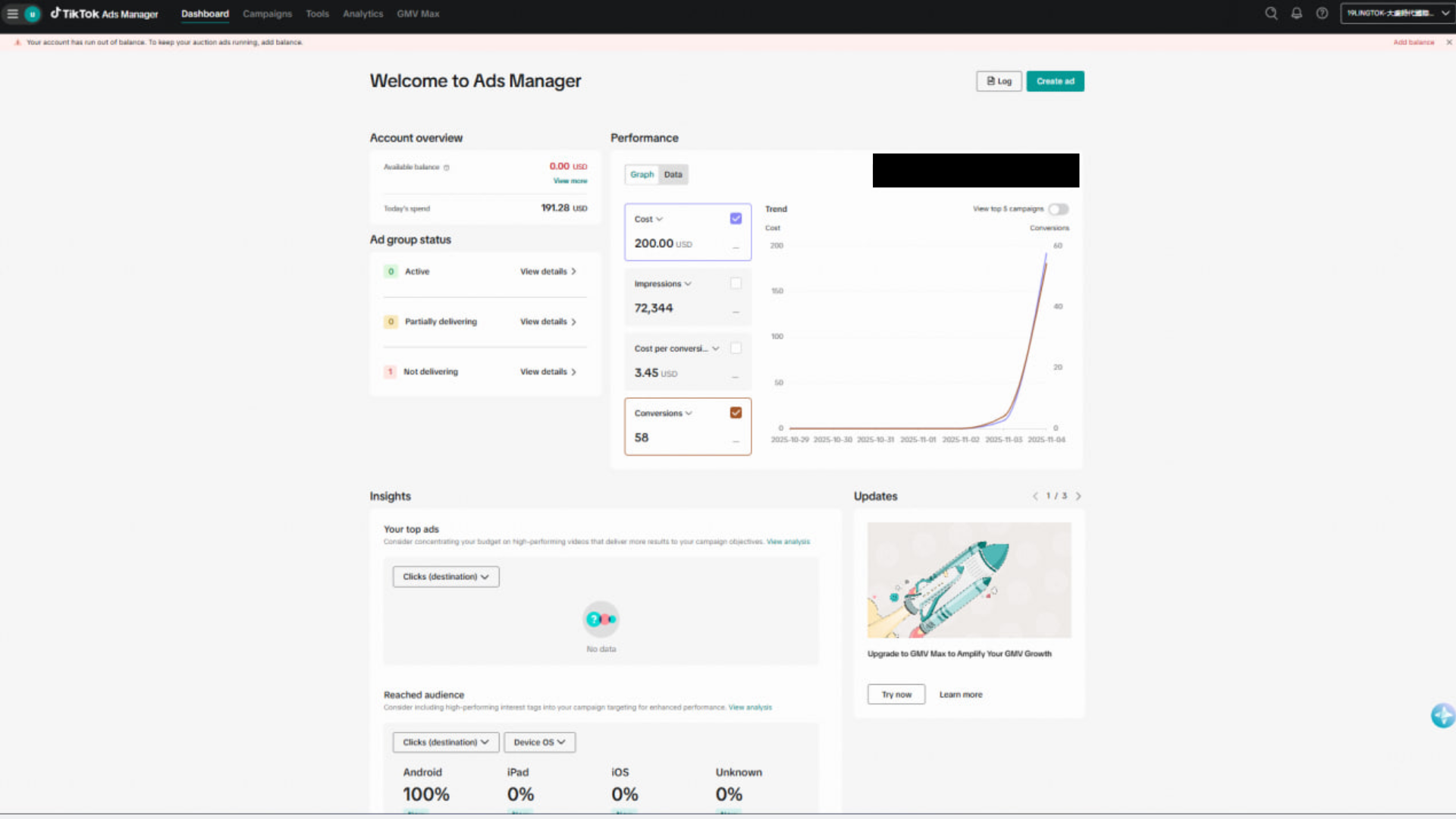Viewport: 1456px width, 819px height.
Task: Click Available balance info icon
Action: (x=447, y=168)
